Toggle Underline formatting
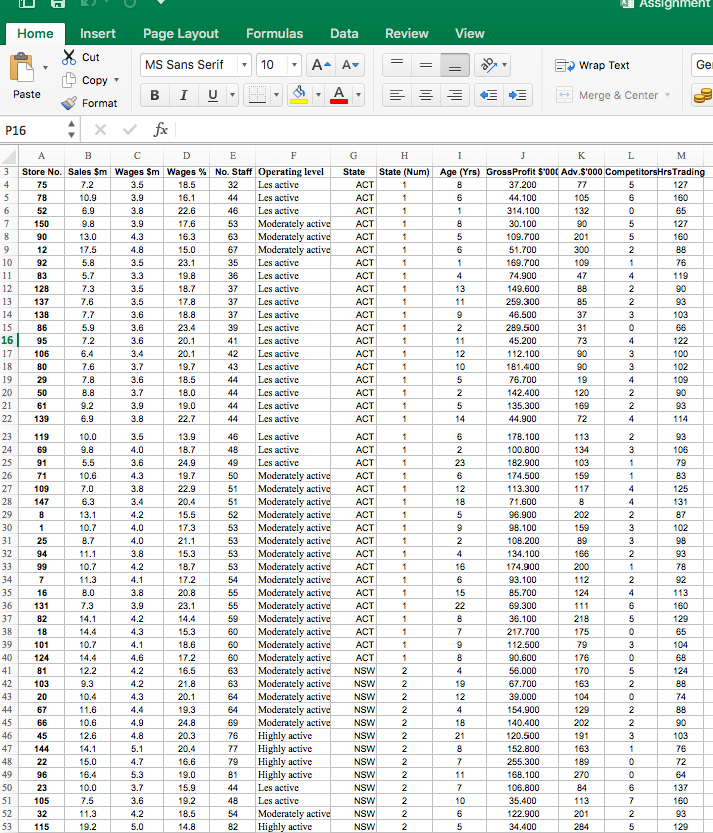 (x=213, y=95)
